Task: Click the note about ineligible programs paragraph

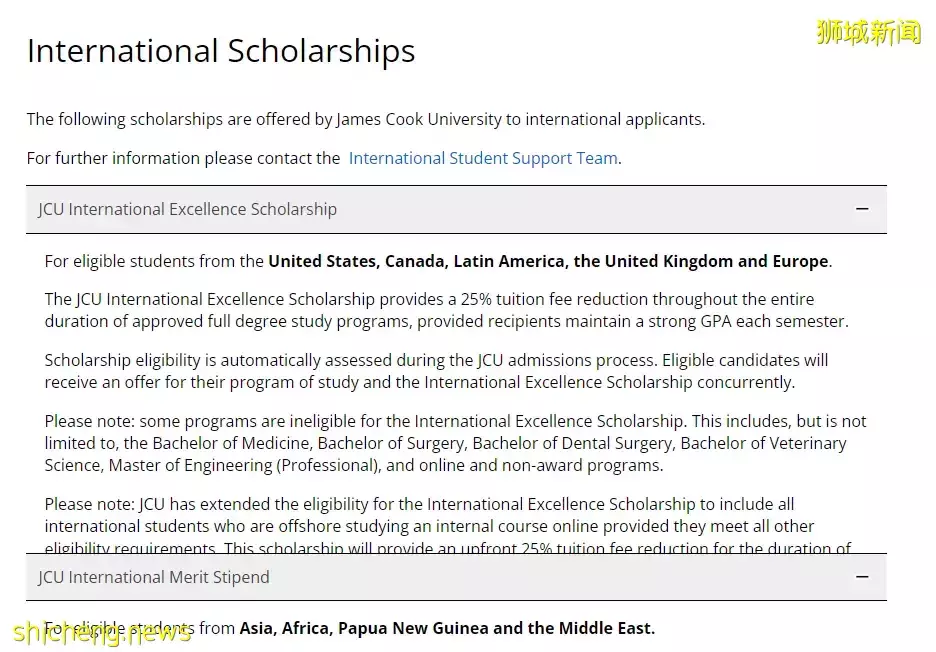Action: [x=455, y=443]
